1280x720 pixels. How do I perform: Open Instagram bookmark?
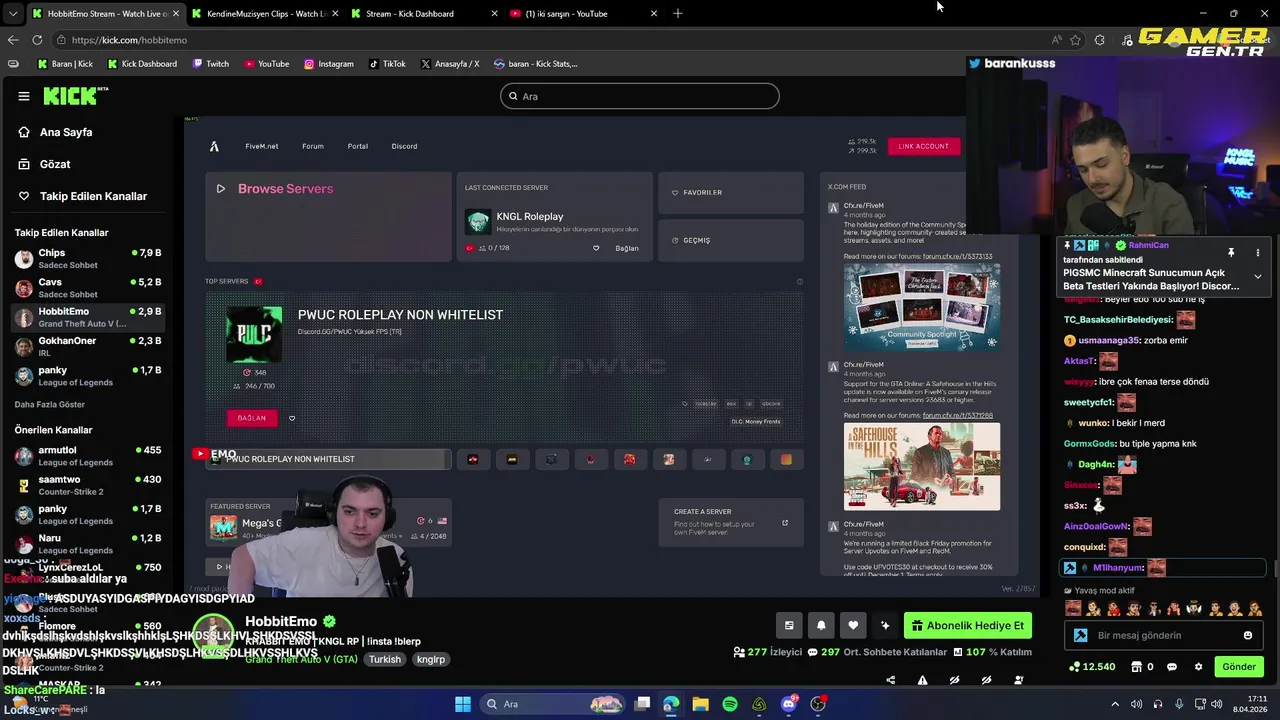[328, 64]
